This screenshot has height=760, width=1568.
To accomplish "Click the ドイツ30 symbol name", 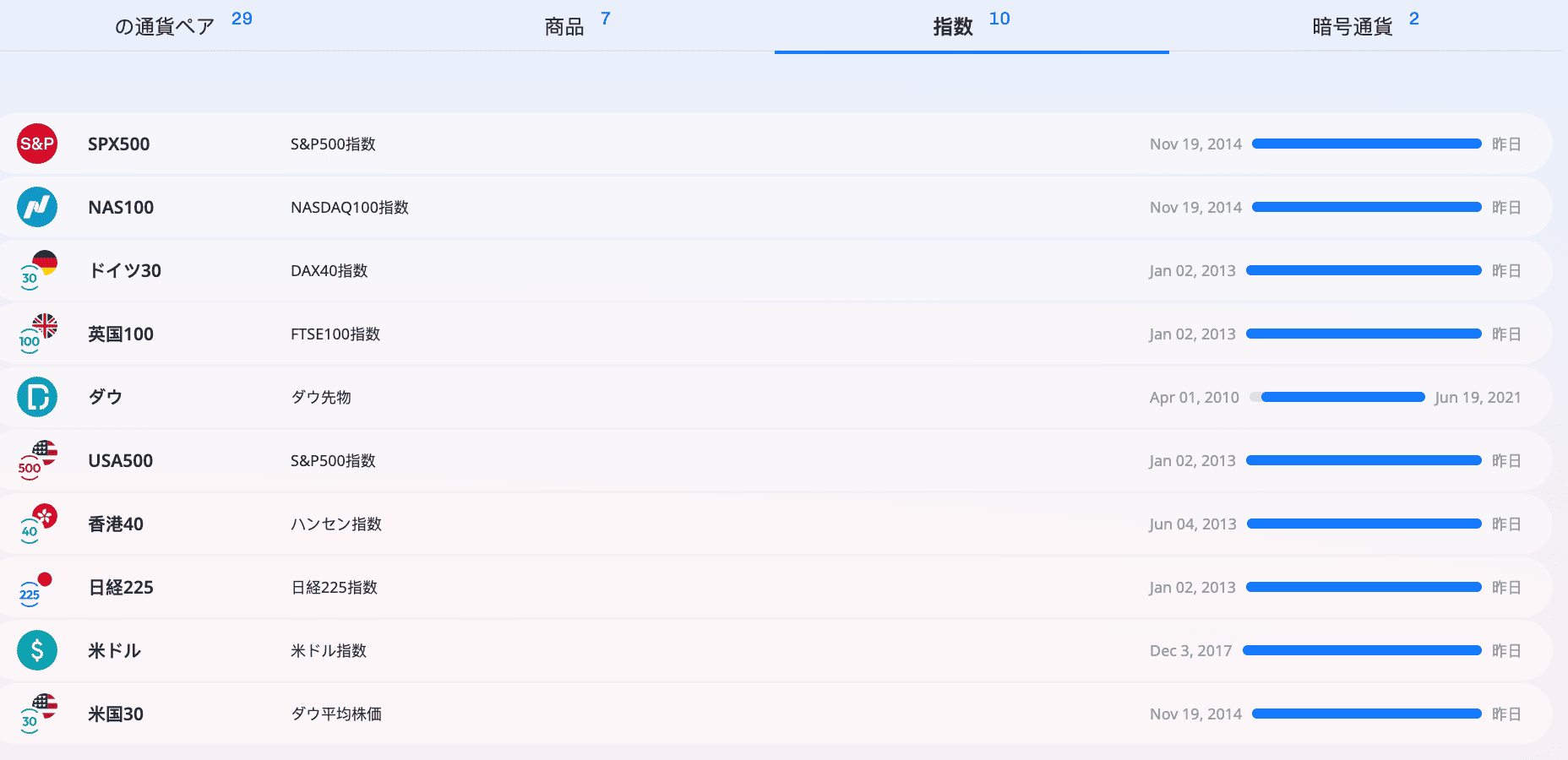I will click(x=125, y=271).
